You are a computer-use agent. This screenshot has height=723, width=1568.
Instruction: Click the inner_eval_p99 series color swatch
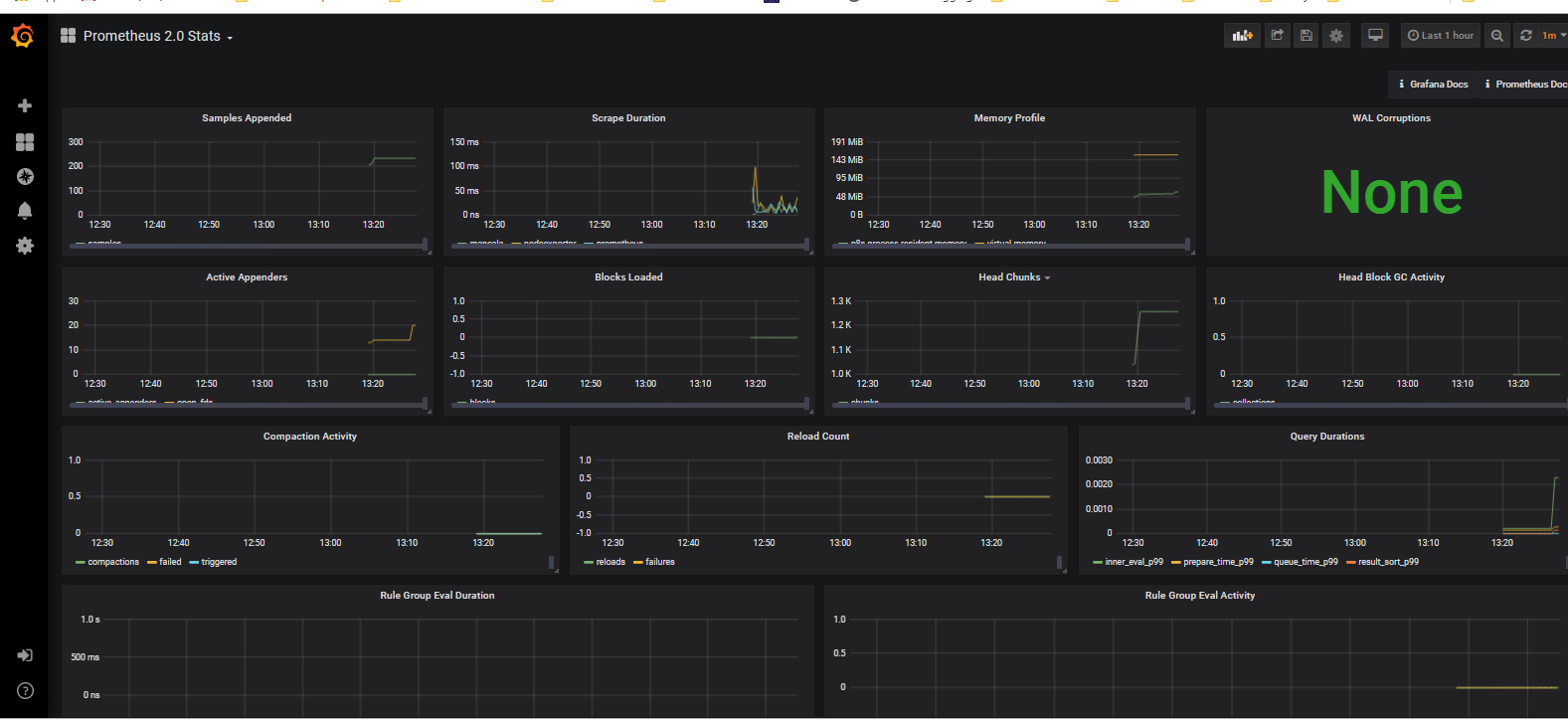(1098, 563)
